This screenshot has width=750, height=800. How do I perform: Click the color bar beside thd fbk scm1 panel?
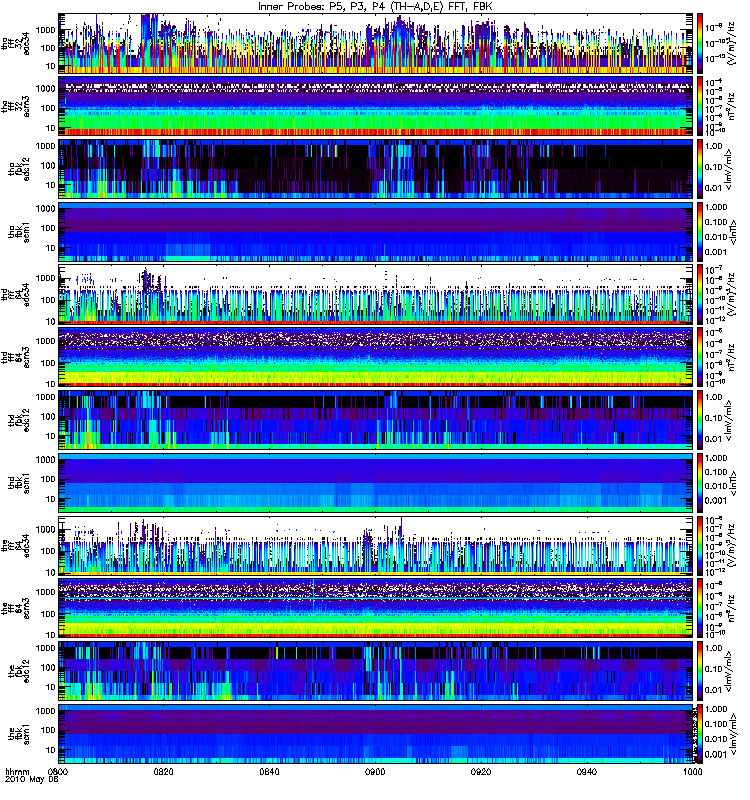[700, 483]
